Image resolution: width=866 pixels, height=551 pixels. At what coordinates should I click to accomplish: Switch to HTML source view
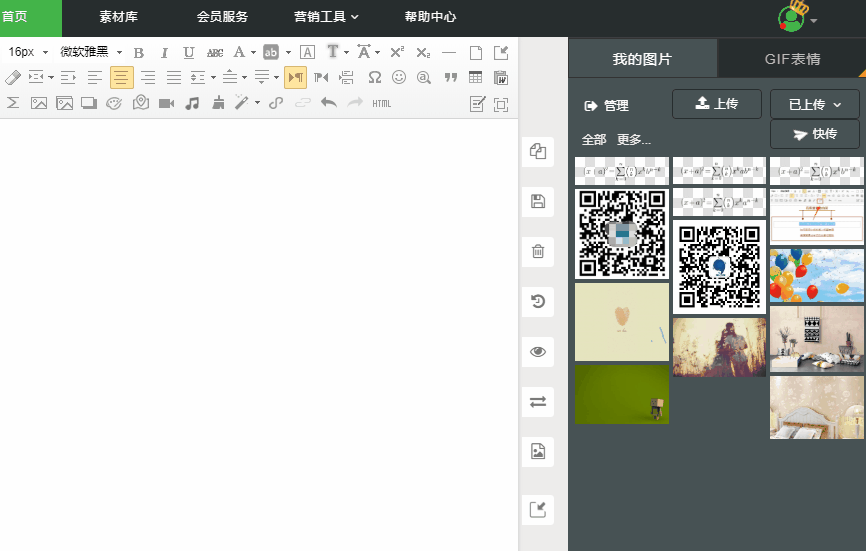[381, 103]
